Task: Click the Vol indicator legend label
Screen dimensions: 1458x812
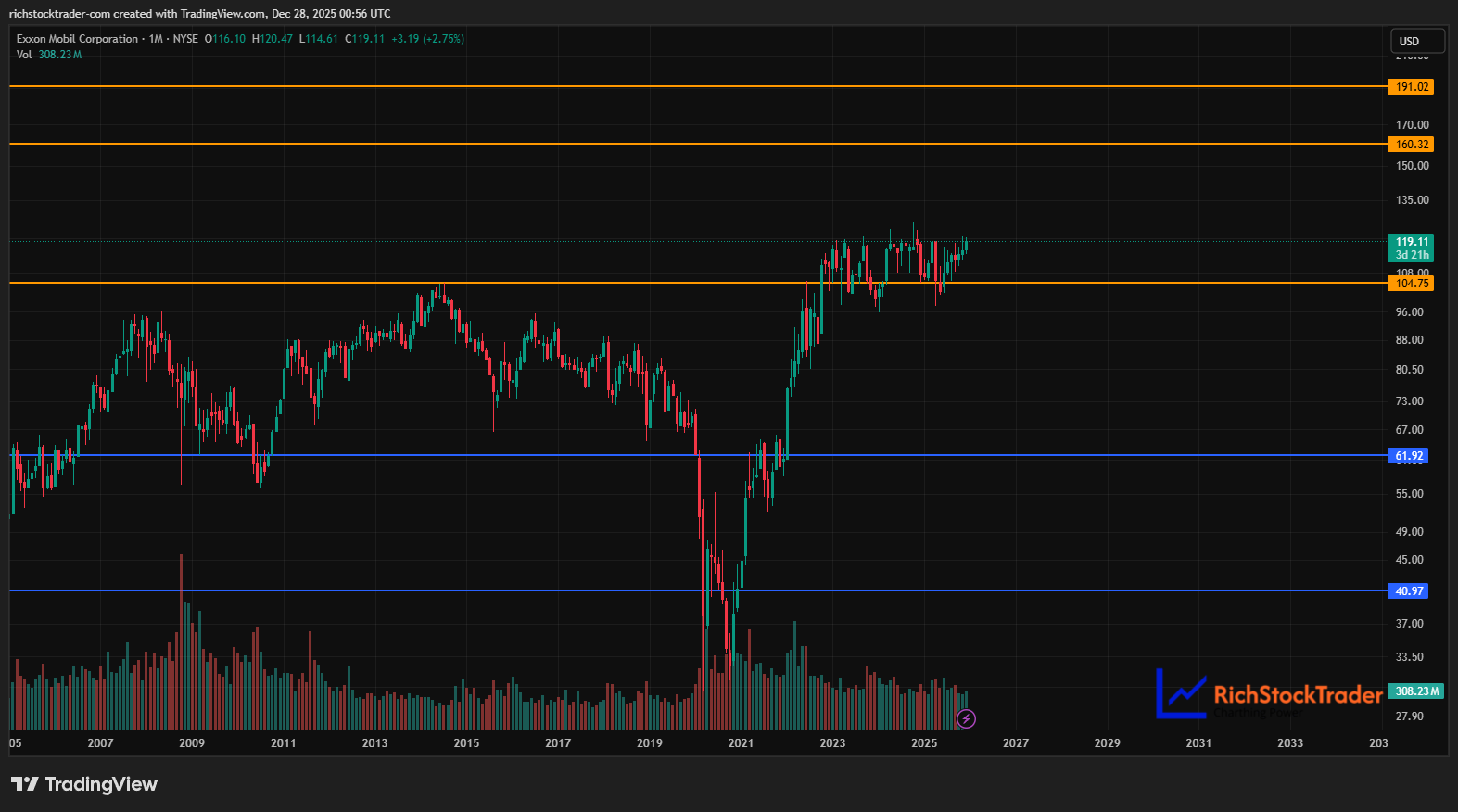Action: pyautogui.click(x=24, y=55)
